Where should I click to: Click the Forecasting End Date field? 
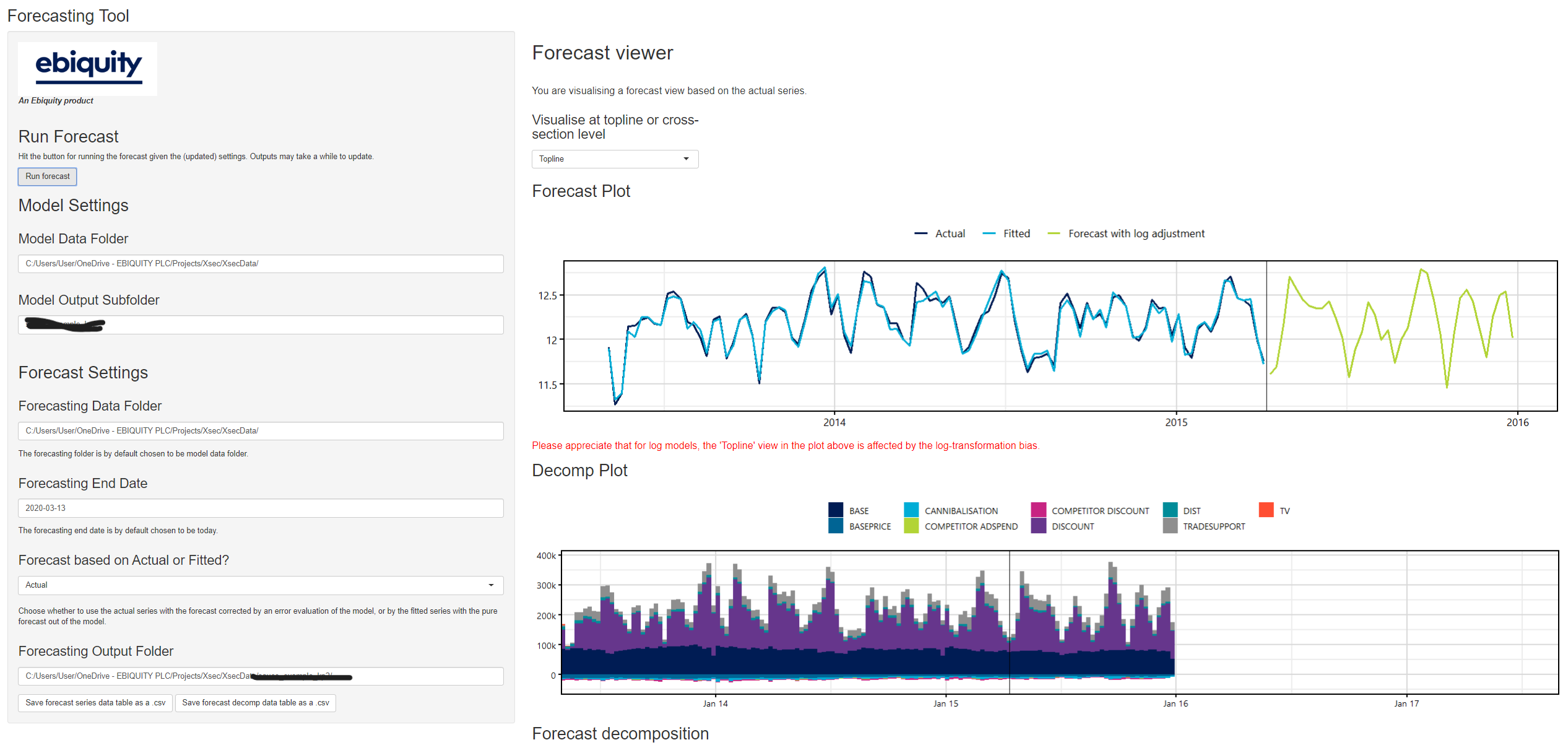(x=260, y=508)
